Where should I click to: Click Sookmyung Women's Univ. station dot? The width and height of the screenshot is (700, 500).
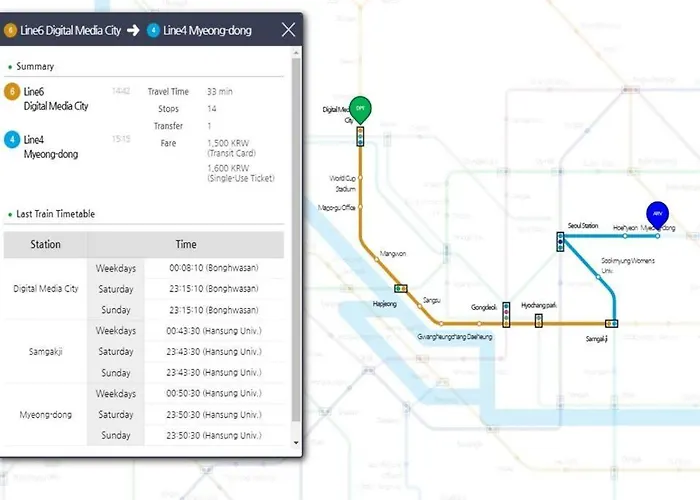pos(599,277)
